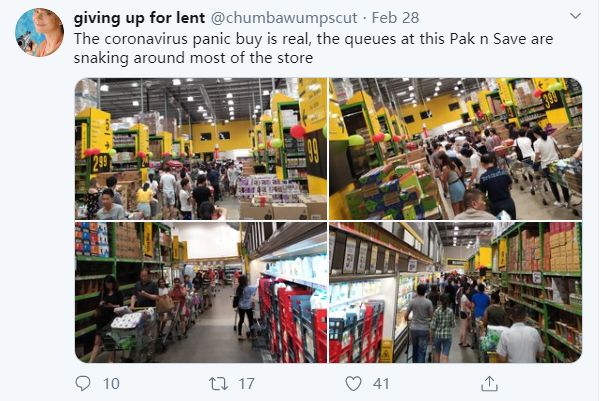Click the retweet arrows icon
Screen dimensions: 601x401
[x=218, y=383]
